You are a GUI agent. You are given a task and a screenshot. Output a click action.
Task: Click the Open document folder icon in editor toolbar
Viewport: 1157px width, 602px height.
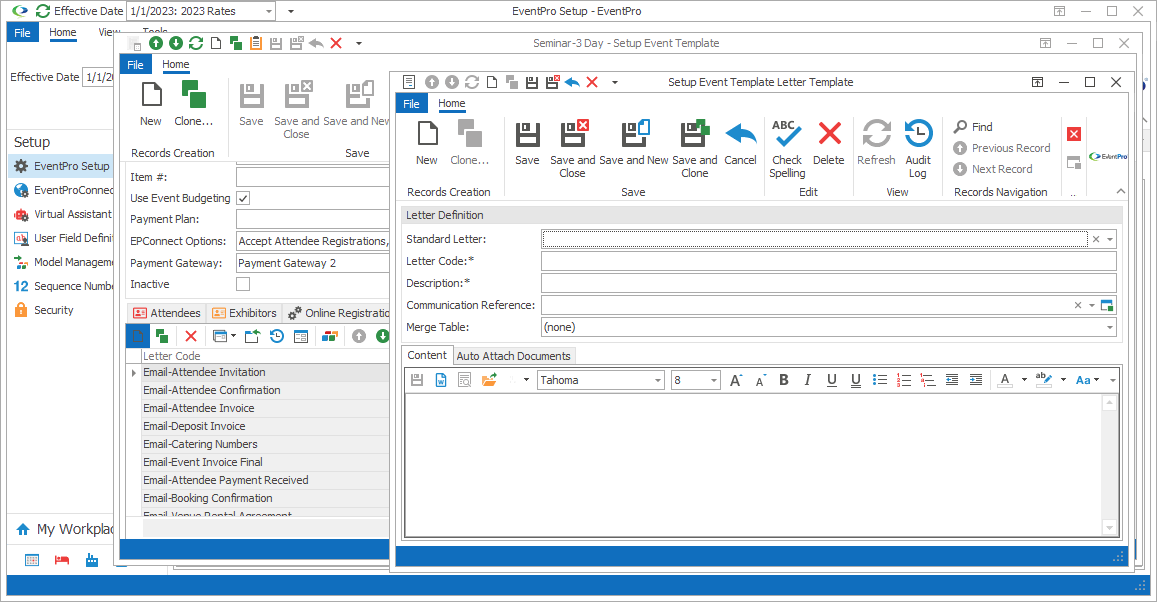488,380
